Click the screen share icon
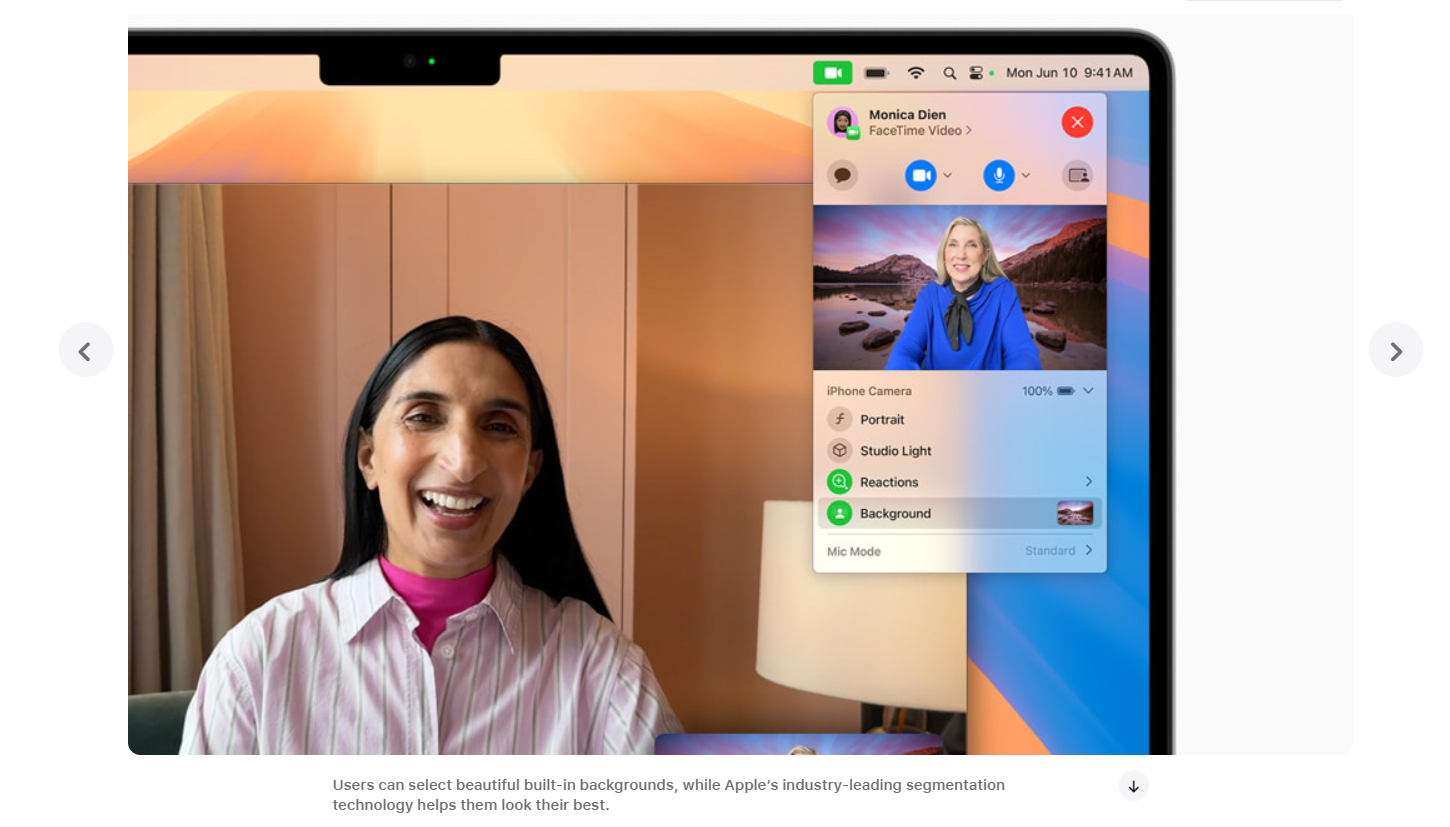Viewport: 1450px width, 827px height. (1077, 175)
